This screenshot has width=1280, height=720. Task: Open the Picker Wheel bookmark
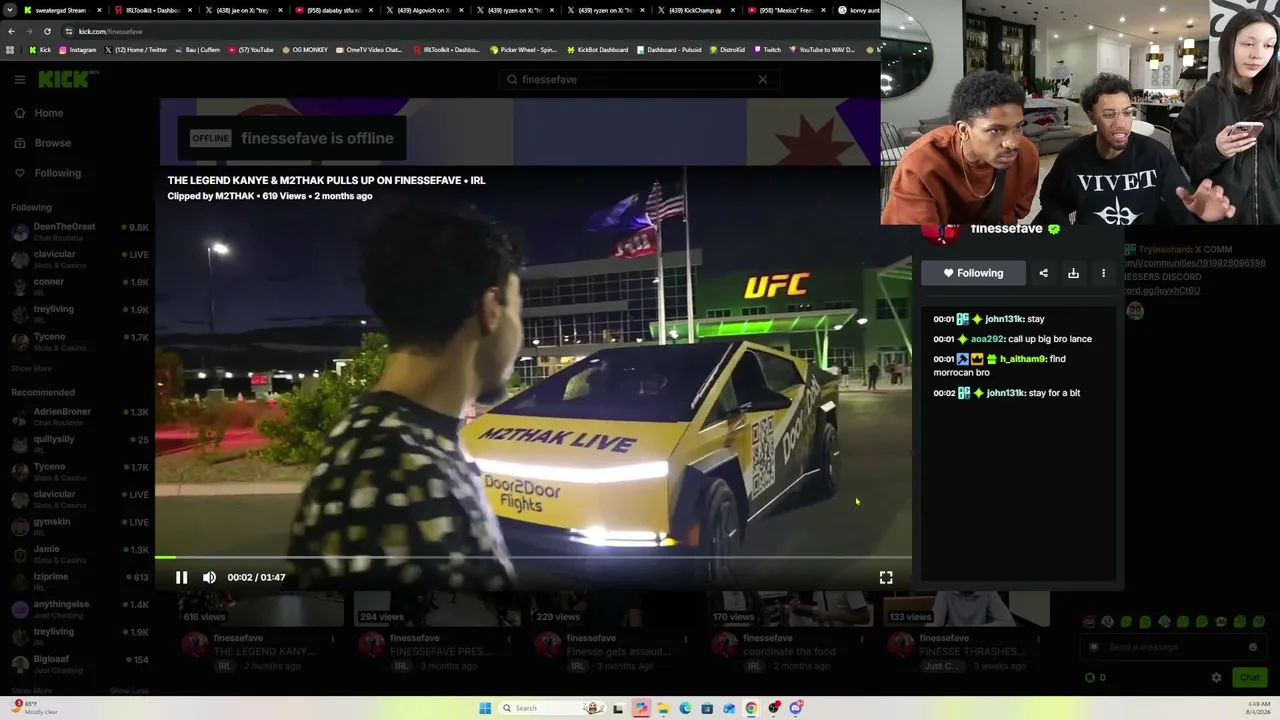[523, 49]
